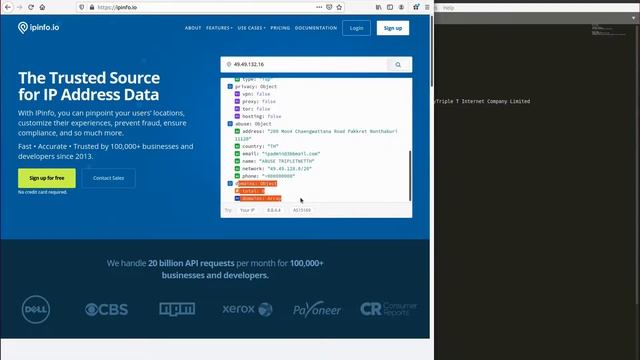640x360 pixels.
Task: Open the Documentation page
Action: (316, 28)
